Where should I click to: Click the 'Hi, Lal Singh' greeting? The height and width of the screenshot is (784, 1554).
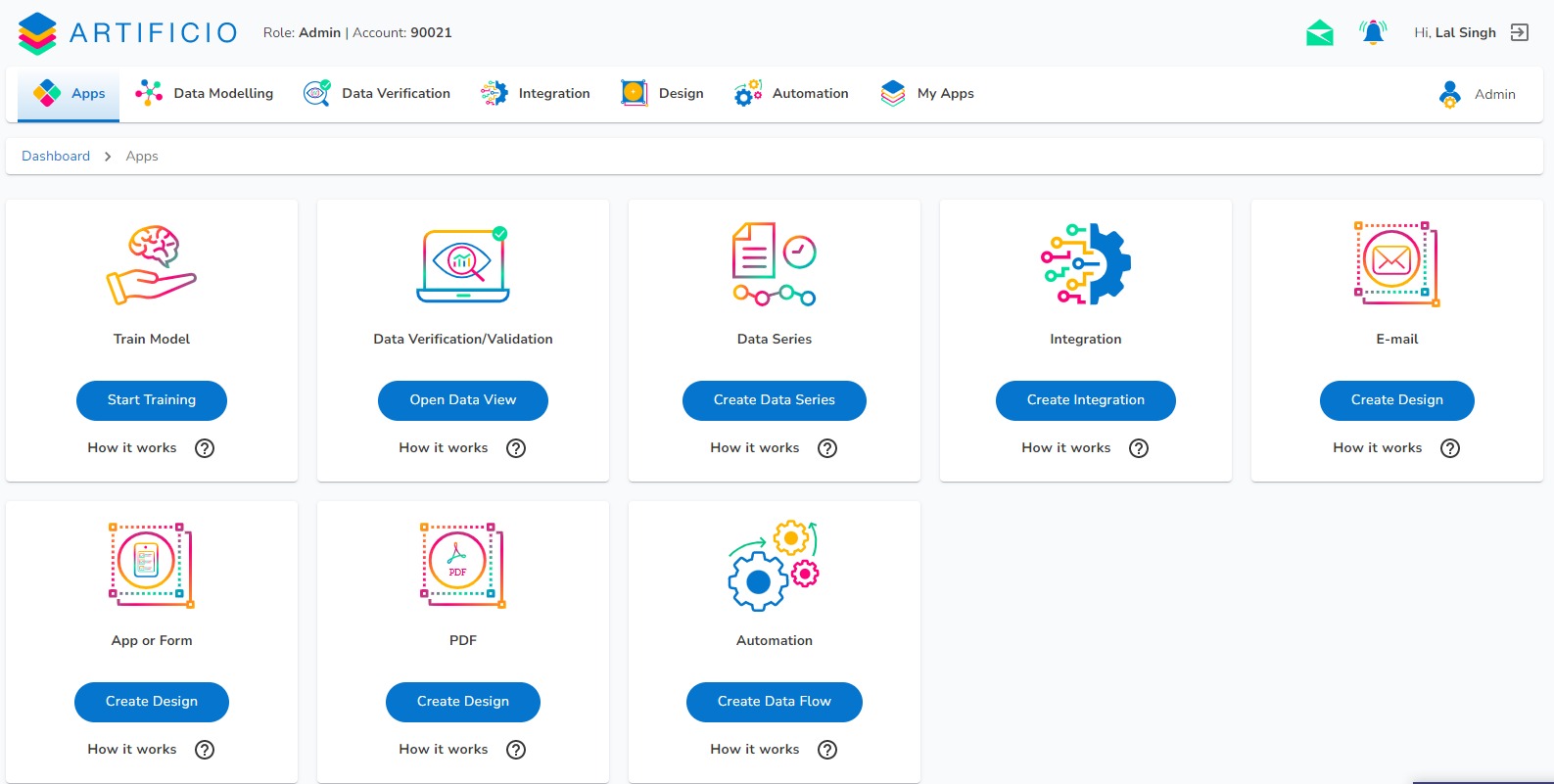click(x=1455, y=32)
